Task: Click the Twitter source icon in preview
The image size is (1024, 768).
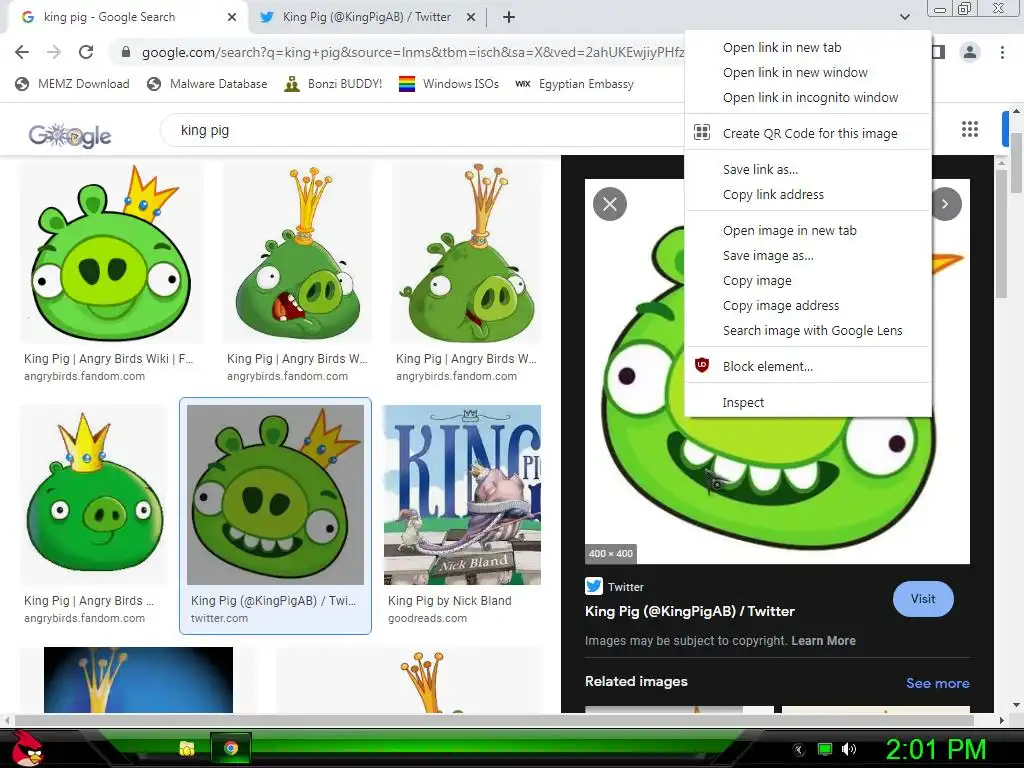Action: 594,586
